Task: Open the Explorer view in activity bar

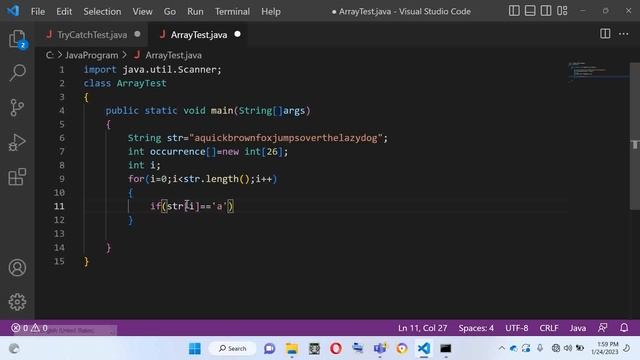Action: [17, 39]
